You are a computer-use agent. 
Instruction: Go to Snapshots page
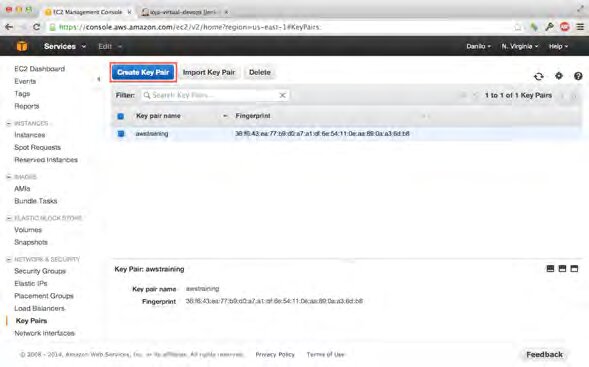pyautogui.click(x=31, y=242)
